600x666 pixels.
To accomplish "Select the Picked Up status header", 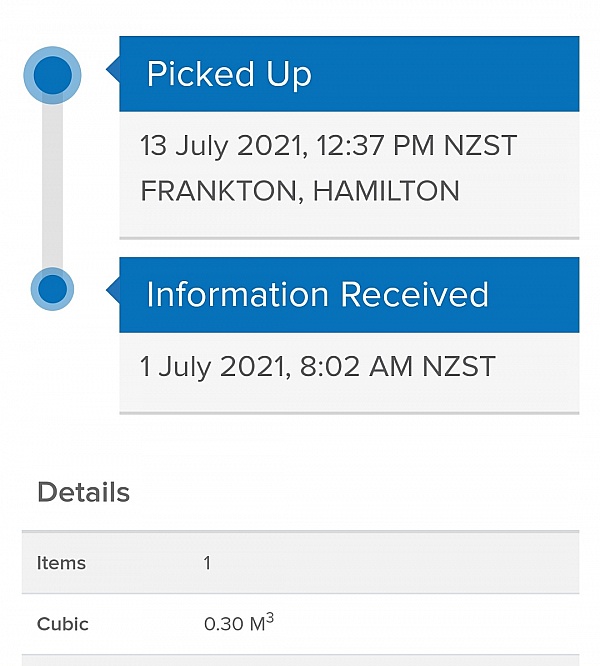I will point(349,74).
